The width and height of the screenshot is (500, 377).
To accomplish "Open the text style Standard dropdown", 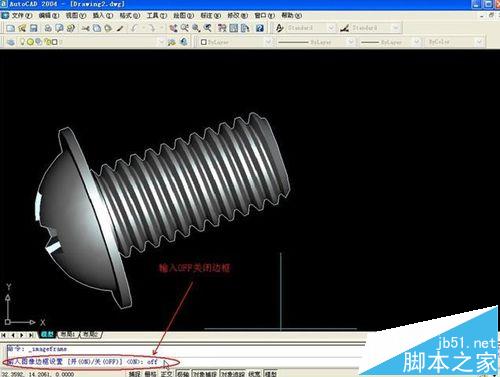I will 331,28.
